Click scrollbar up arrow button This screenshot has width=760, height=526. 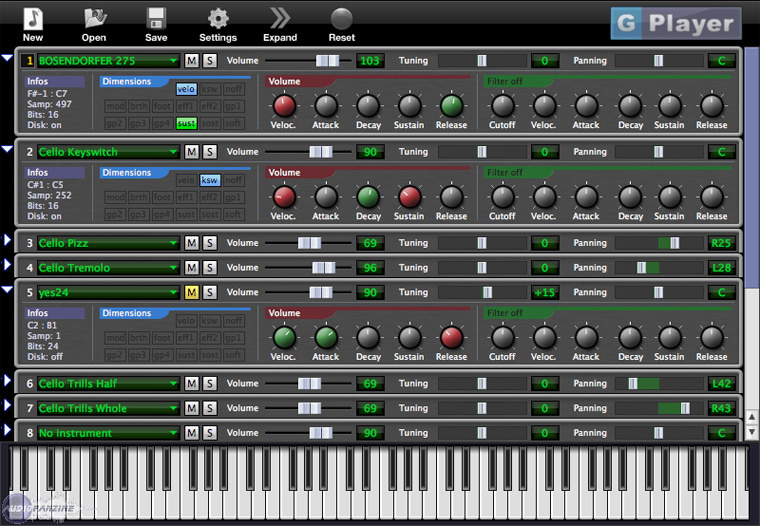(x=752, y=417)
